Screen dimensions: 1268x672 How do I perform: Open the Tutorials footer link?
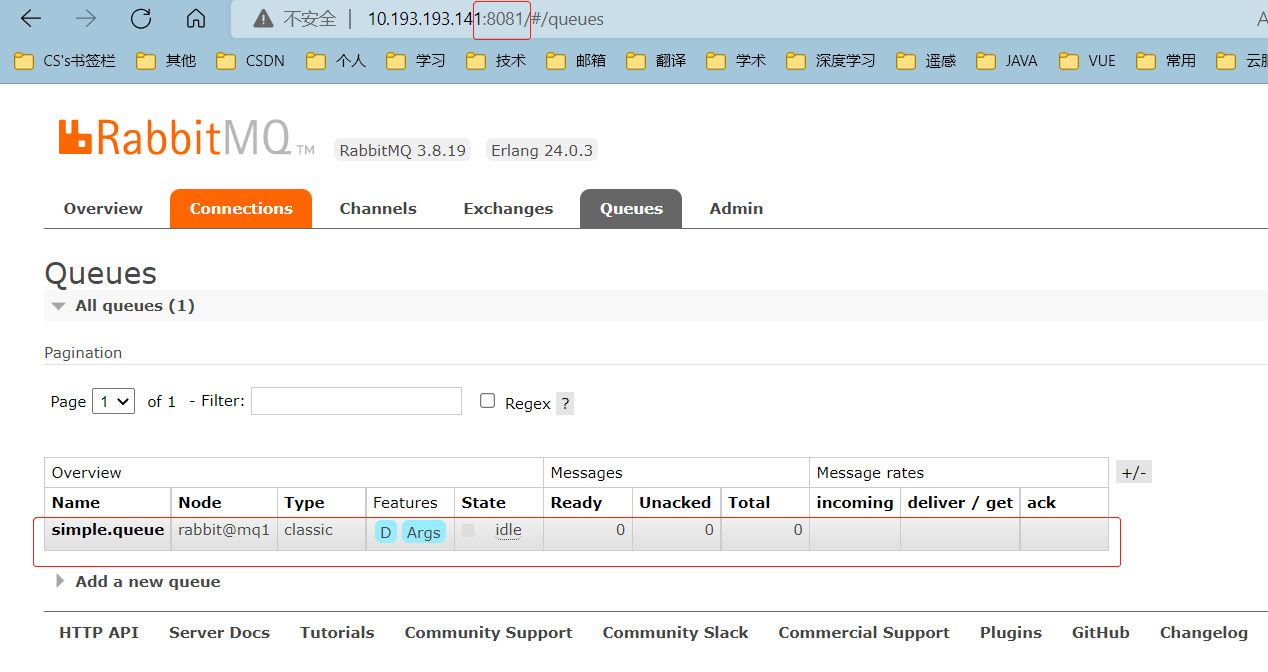click(337, 633)
